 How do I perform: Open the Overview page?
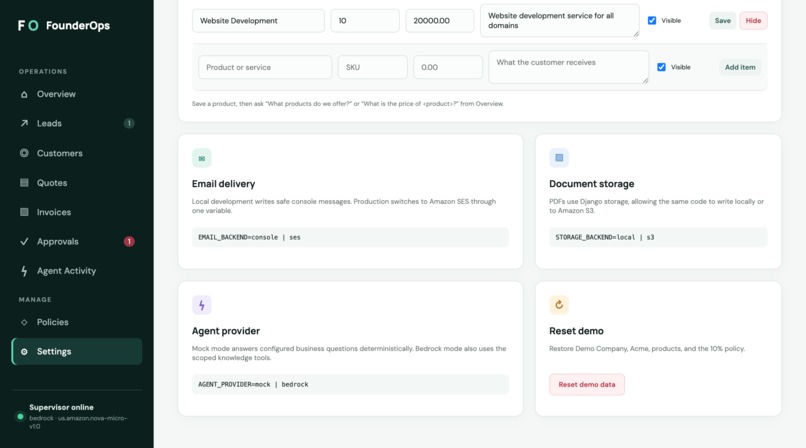(77, 94)
